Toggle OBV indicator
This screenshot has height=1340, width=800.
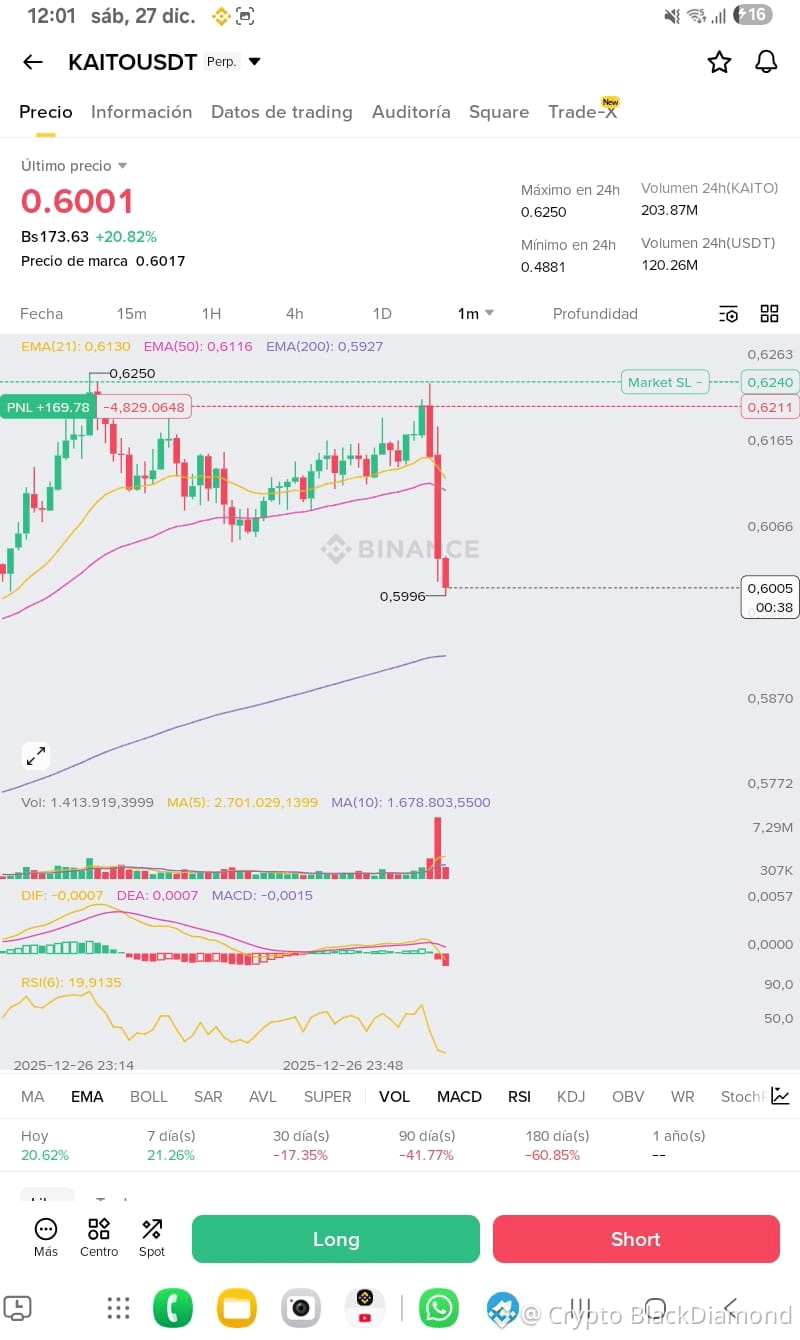(628, 1097)
